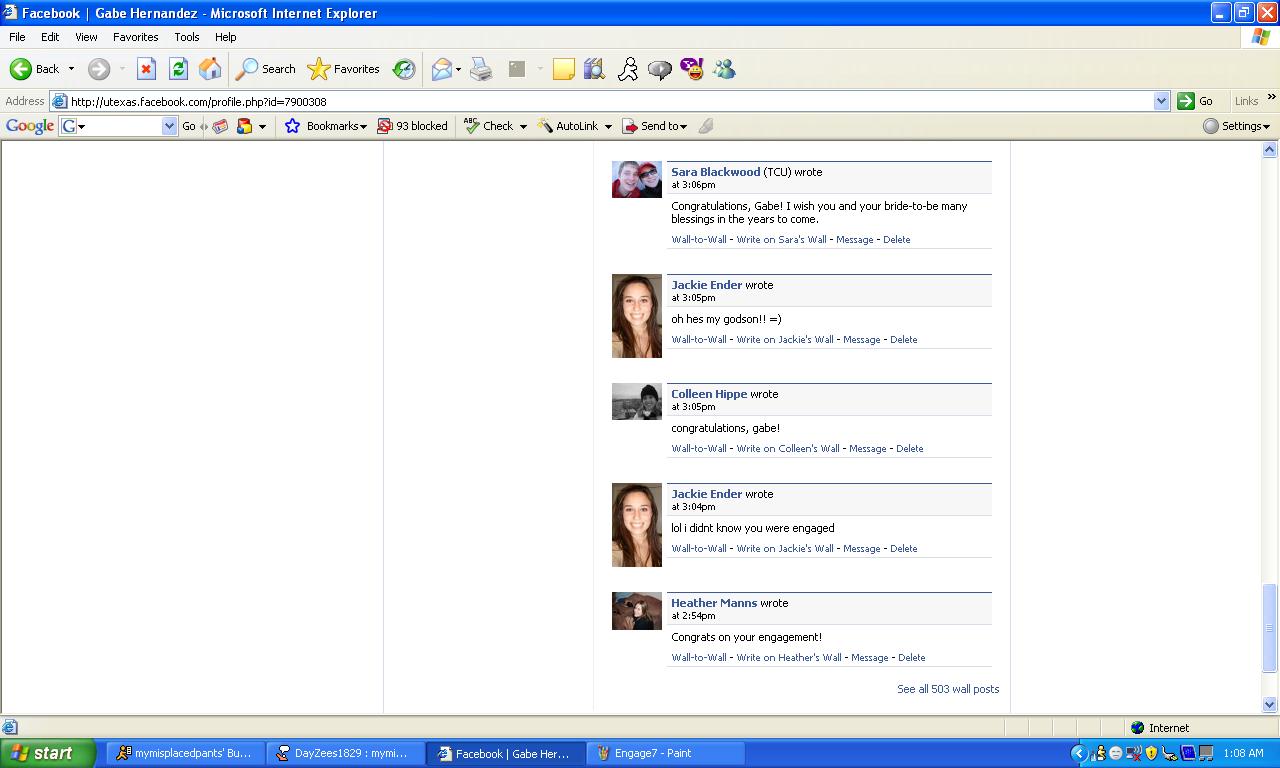Open the Favorites star button
This screenshot has height=768, width=1280.
tap(344, 69)
